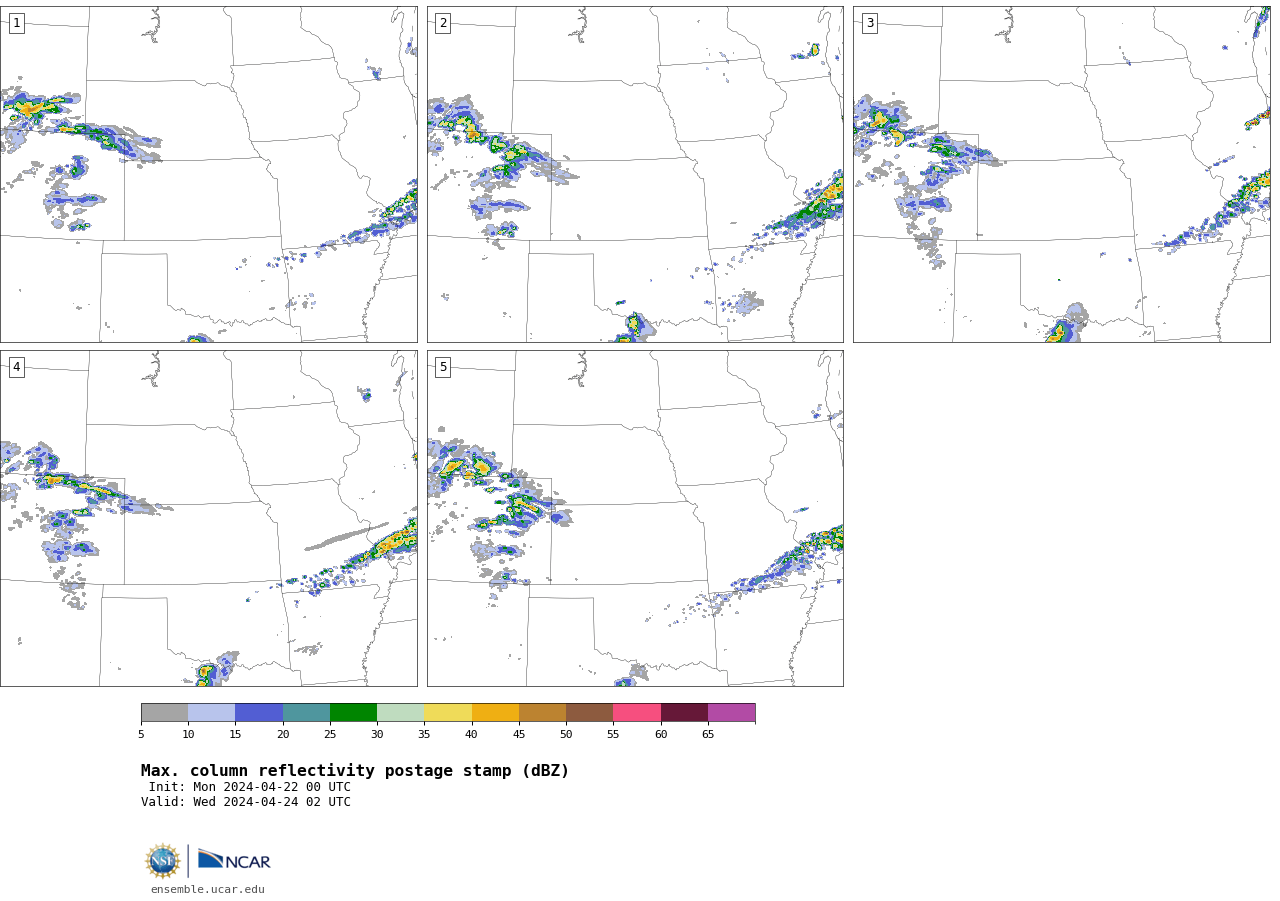Open ensemble member 4 reflectivity map
Screen dimensions: 1280x901
208,518
